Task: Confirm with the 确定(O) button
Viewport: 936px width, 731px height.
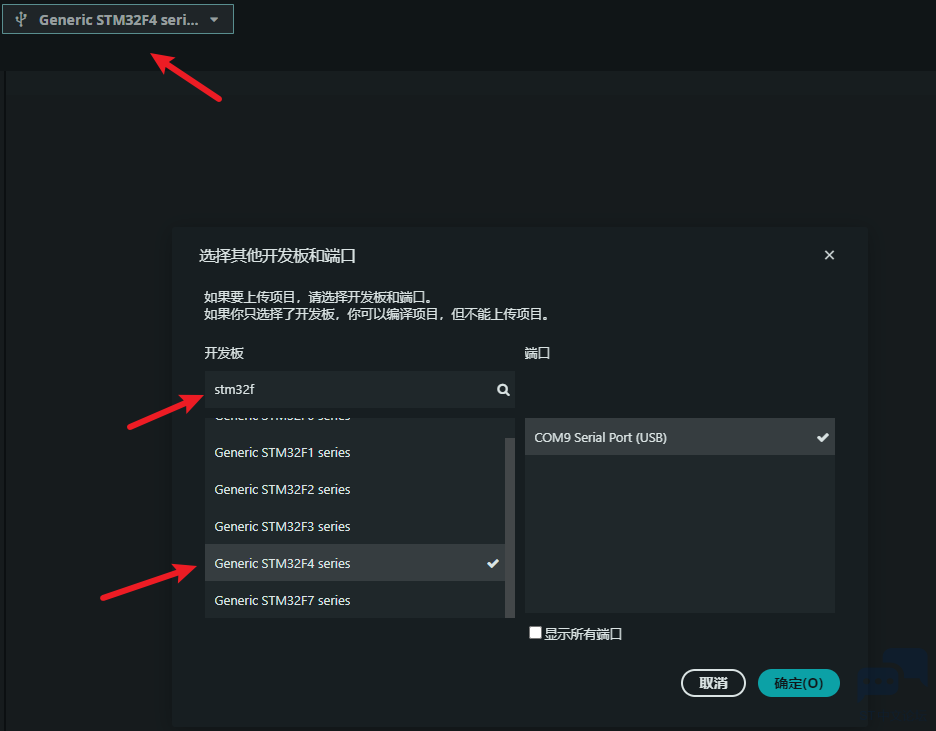Action: coord(798,683)
